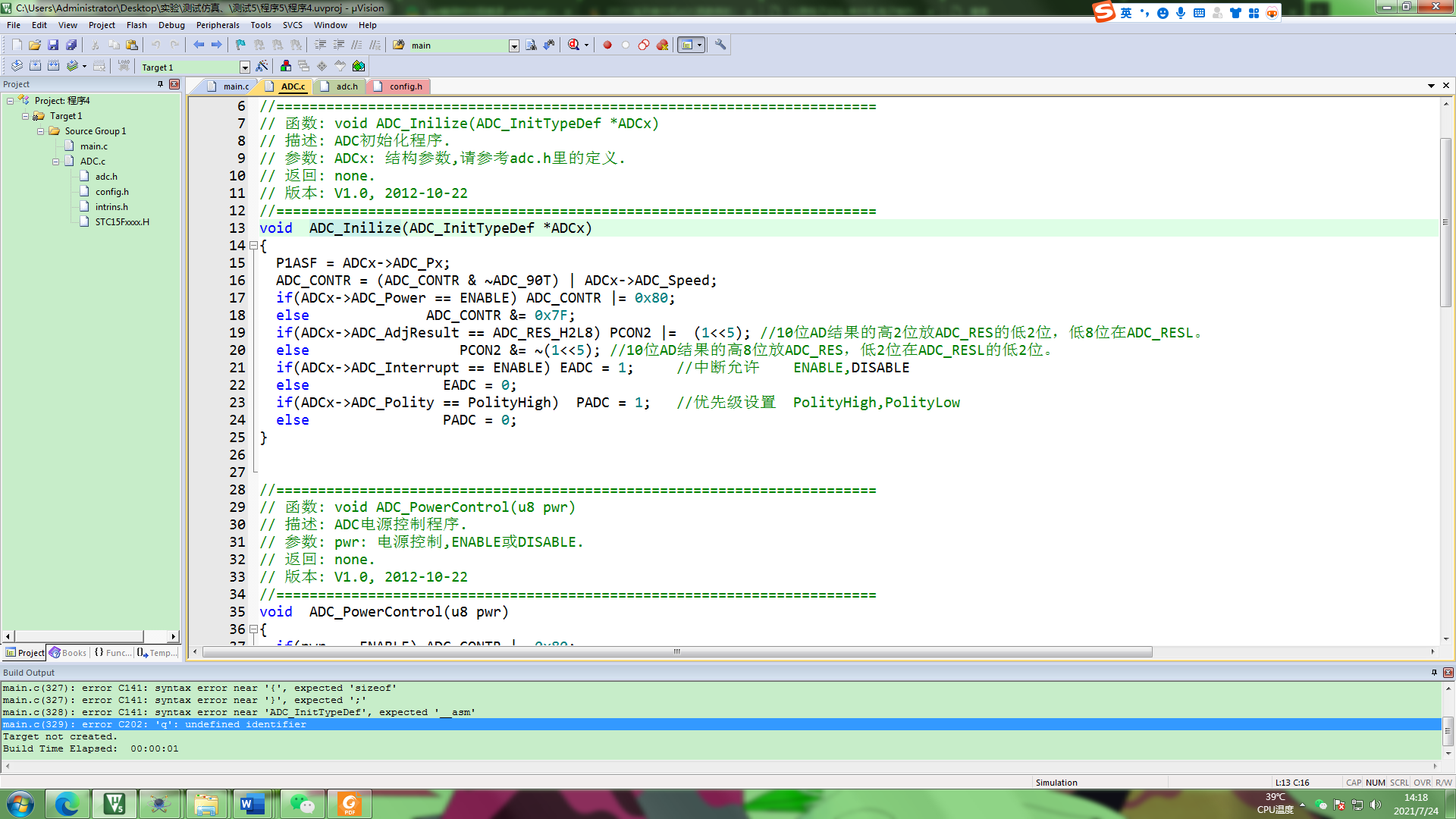Save the current file
This screenshot has width=1456, height=819.
(x=53, y=45)
